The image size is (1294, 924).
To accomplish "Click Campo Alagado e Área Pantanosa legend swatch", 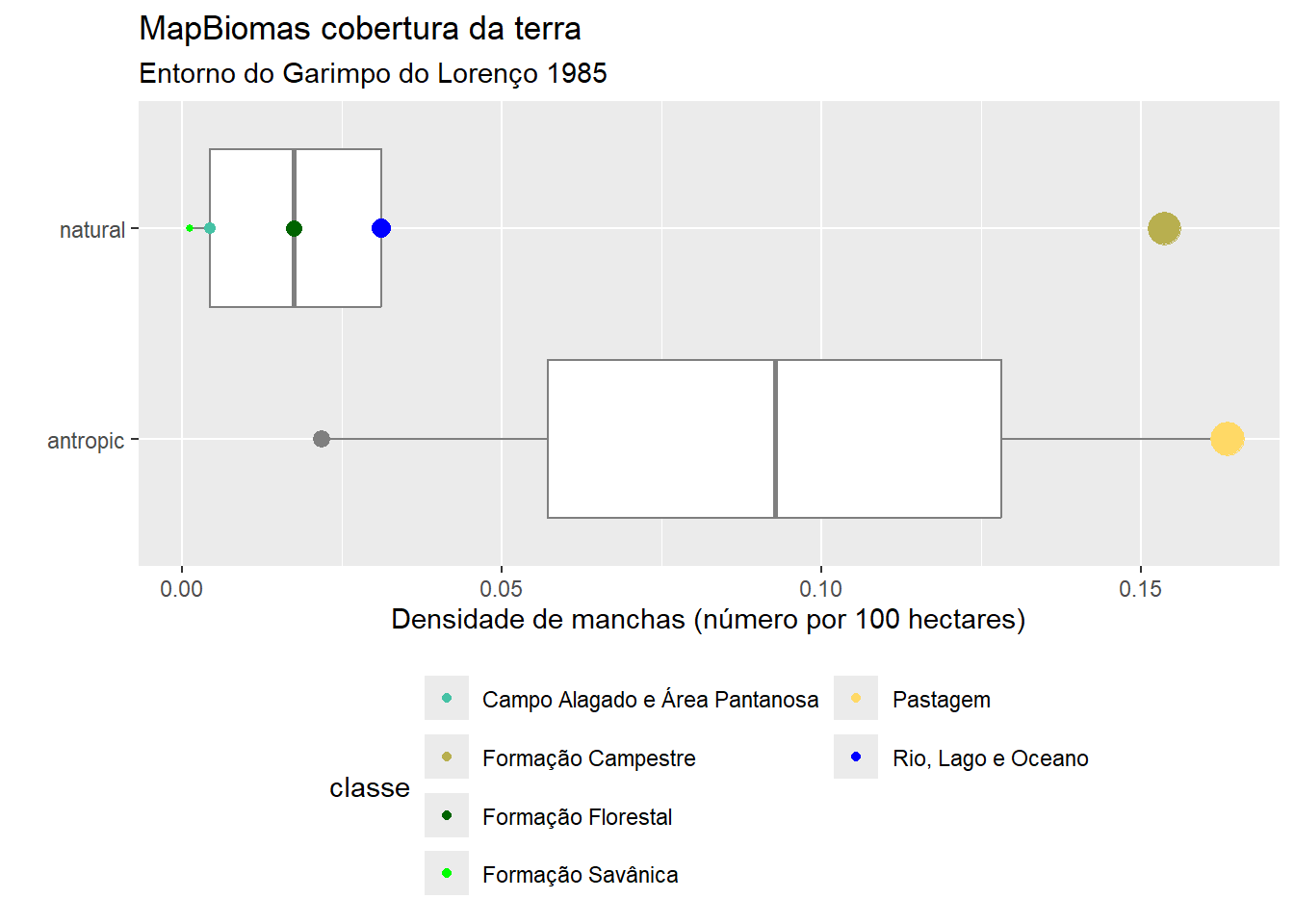I will pyautogui.click(x=447, y=698).
